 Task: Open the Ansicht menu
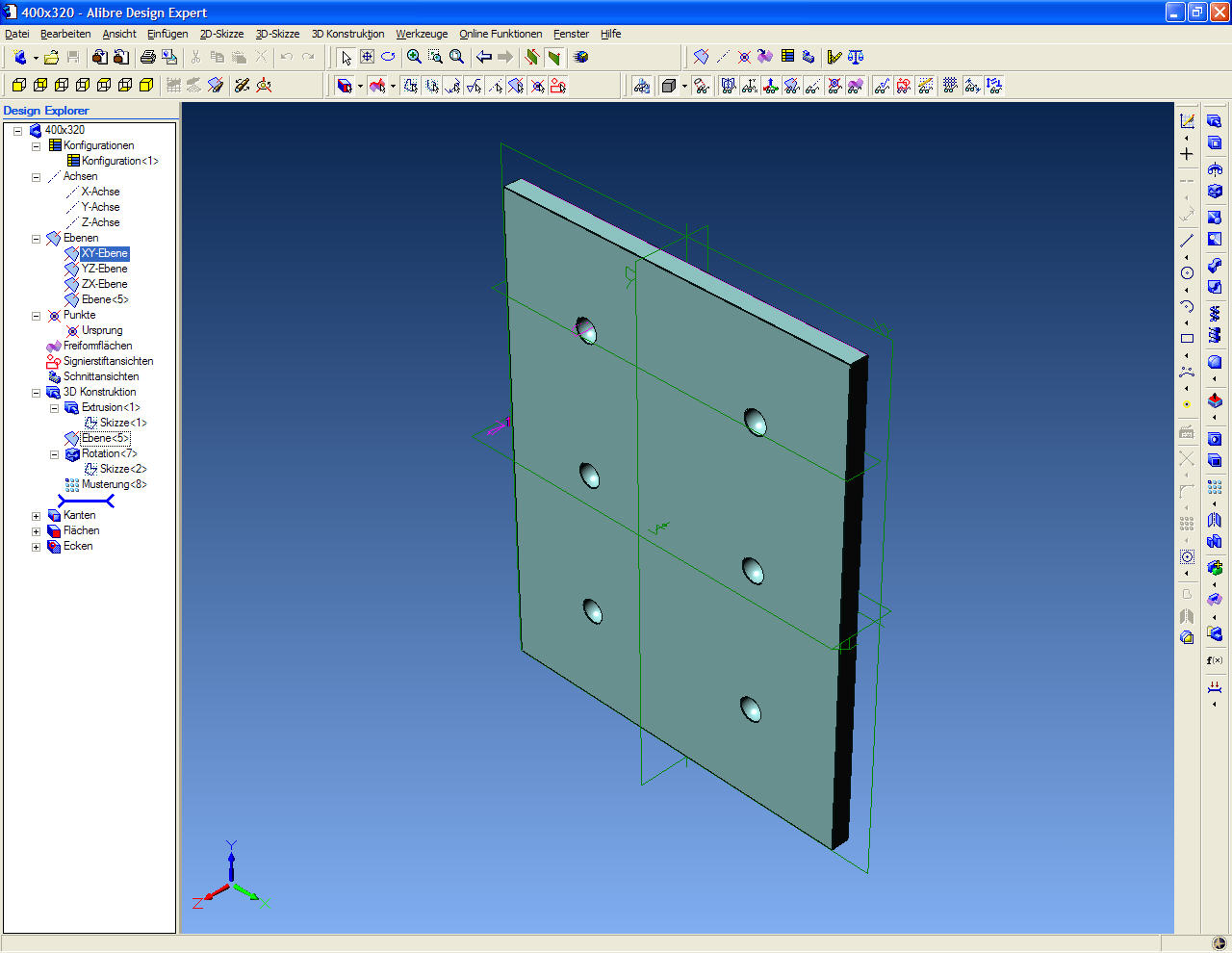pyautogui.click(x=119, y=34)
